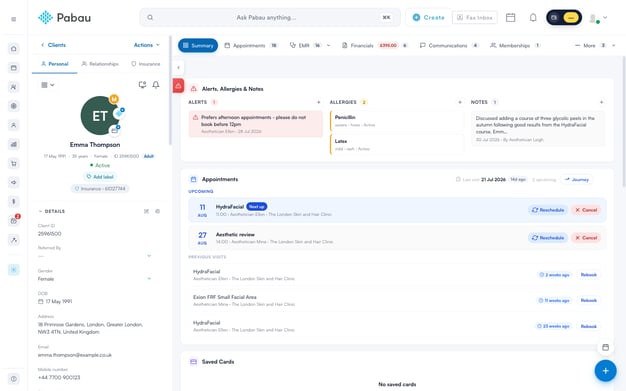Click the client notification bell icon
The image size is (626, 391).
click(156, 85)
